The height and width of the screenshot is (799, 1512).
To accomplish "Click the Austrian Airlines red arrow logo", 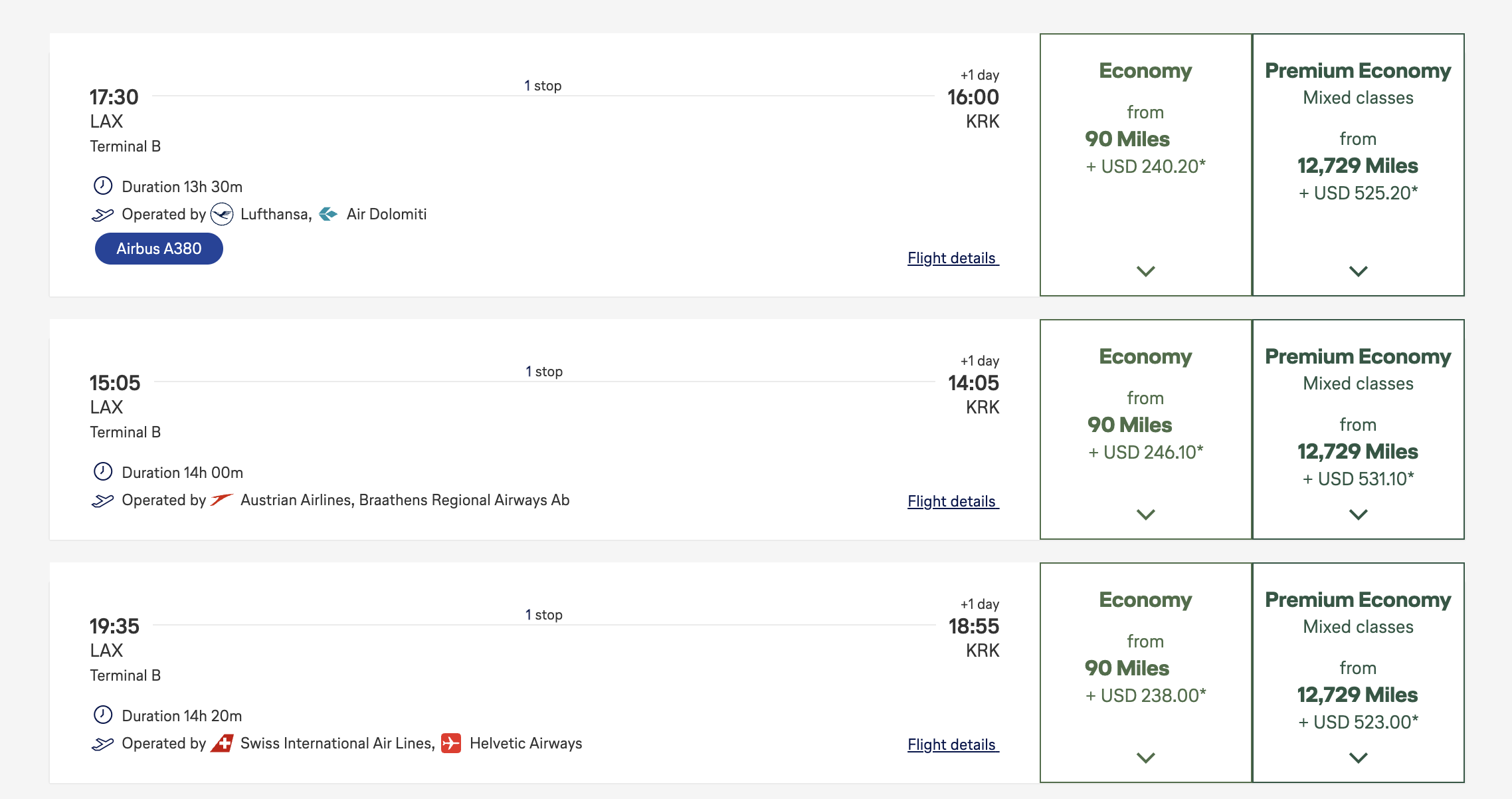I will pyautogui.click(x=222, y=499).
